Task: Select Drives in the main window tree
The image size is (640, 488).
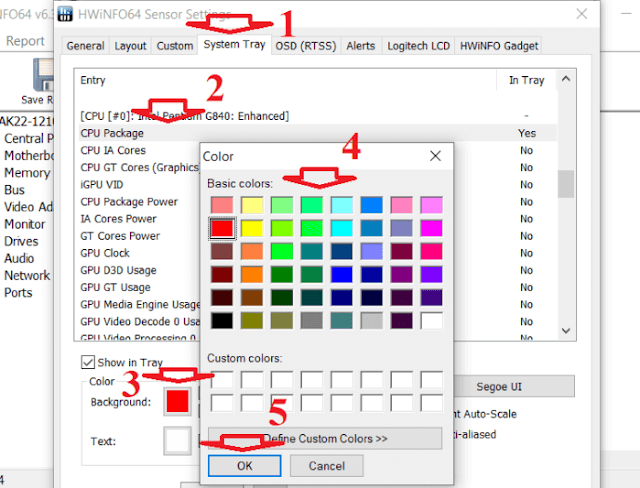Action: [x=21, y=241]
